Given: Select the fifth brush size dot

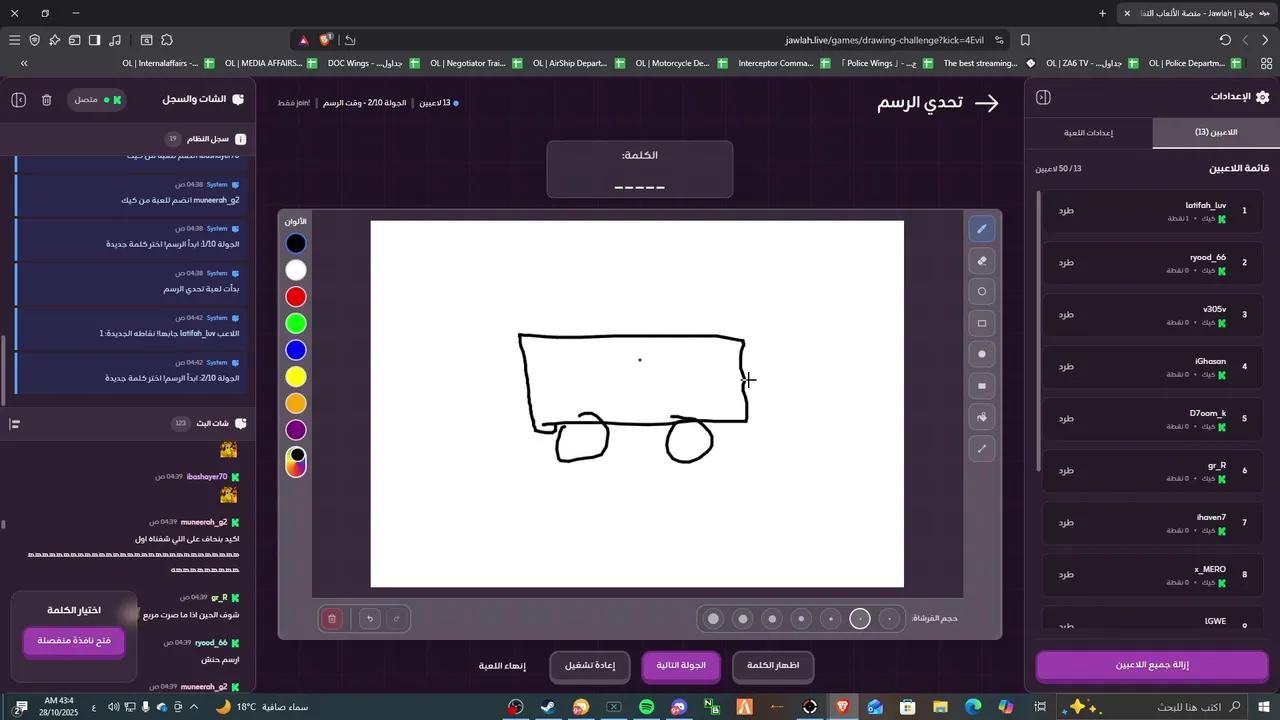Looking at the screenshot, I should [772, 619].
